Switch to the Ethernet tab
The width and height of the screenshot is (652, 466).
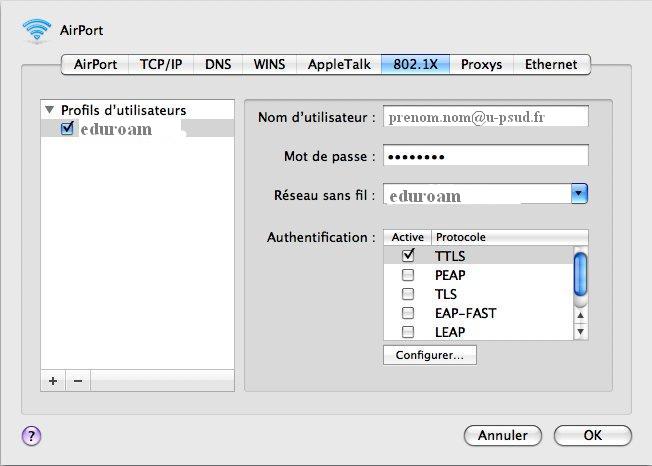point(551,64)
